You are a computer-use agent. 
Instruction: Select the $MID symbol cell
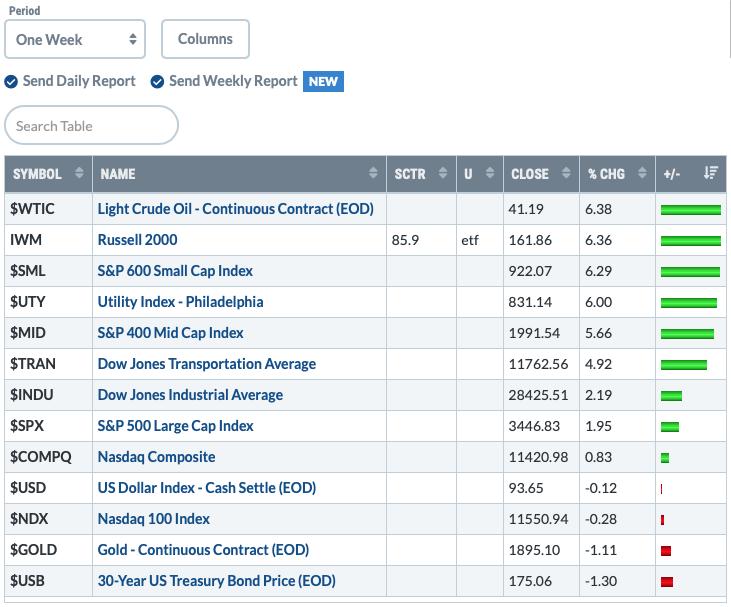[x=48, y=333]
